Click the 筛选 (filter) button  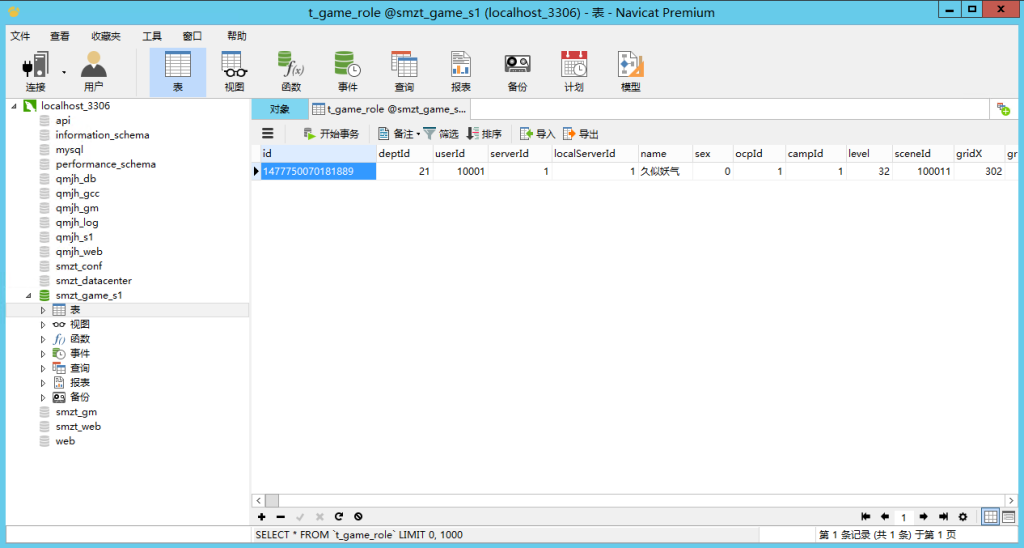point(441,134)
